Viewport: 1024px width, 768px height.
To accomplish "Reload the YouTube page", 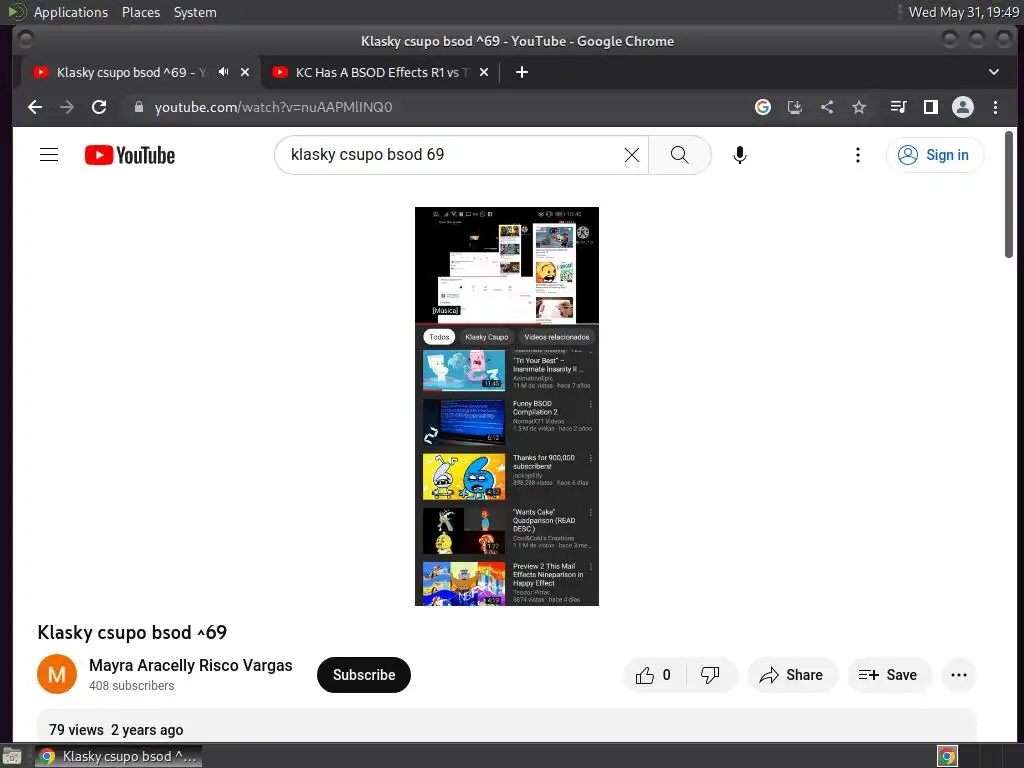I will (x=99, y=107).
